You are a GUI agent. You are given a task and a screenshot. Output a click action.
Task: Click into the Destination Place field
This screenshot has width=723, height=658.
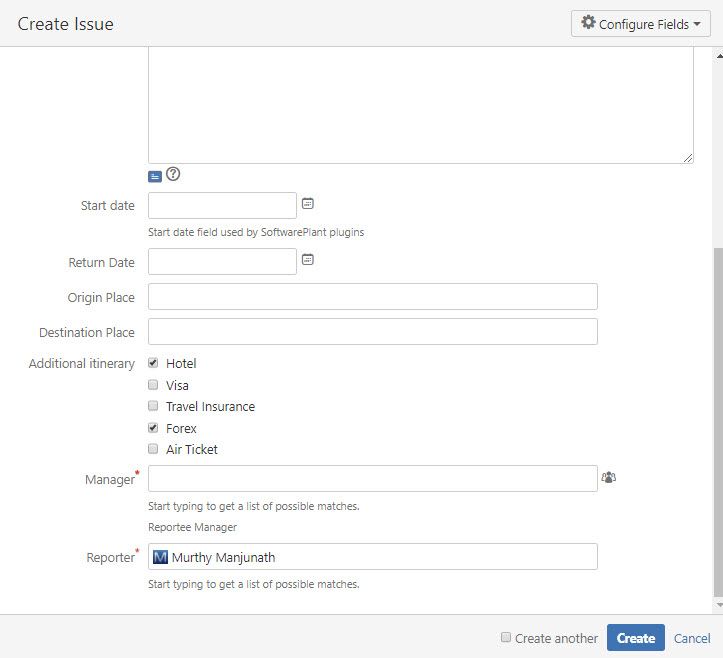[372, 332]
